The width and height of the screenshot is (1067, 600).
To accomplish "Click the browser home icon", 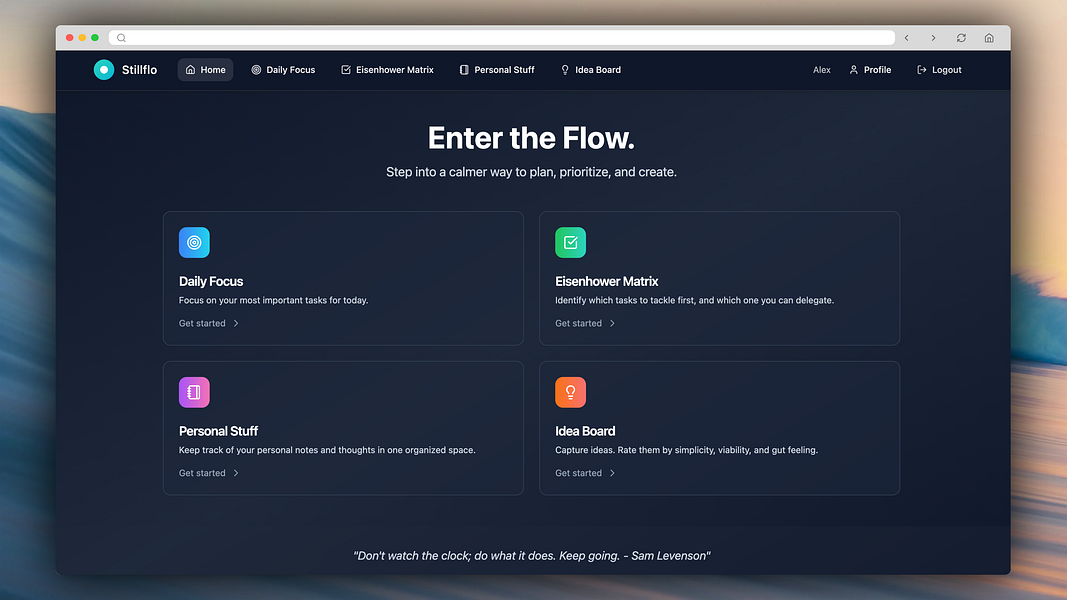I will point(989,38).
